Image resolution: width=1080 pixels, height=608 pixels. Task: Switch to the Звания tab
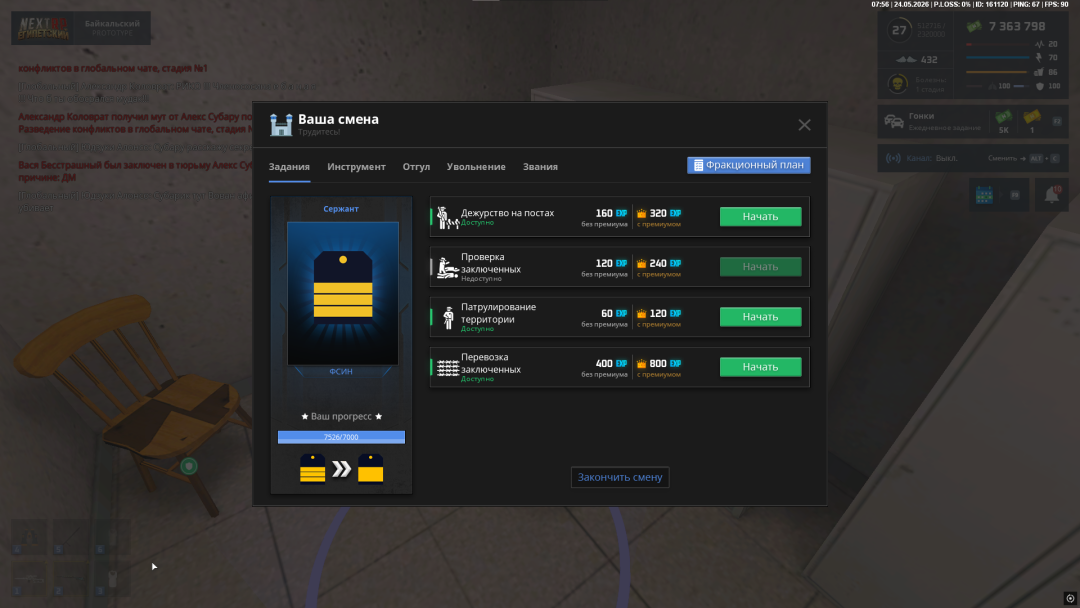coord(540,167)
